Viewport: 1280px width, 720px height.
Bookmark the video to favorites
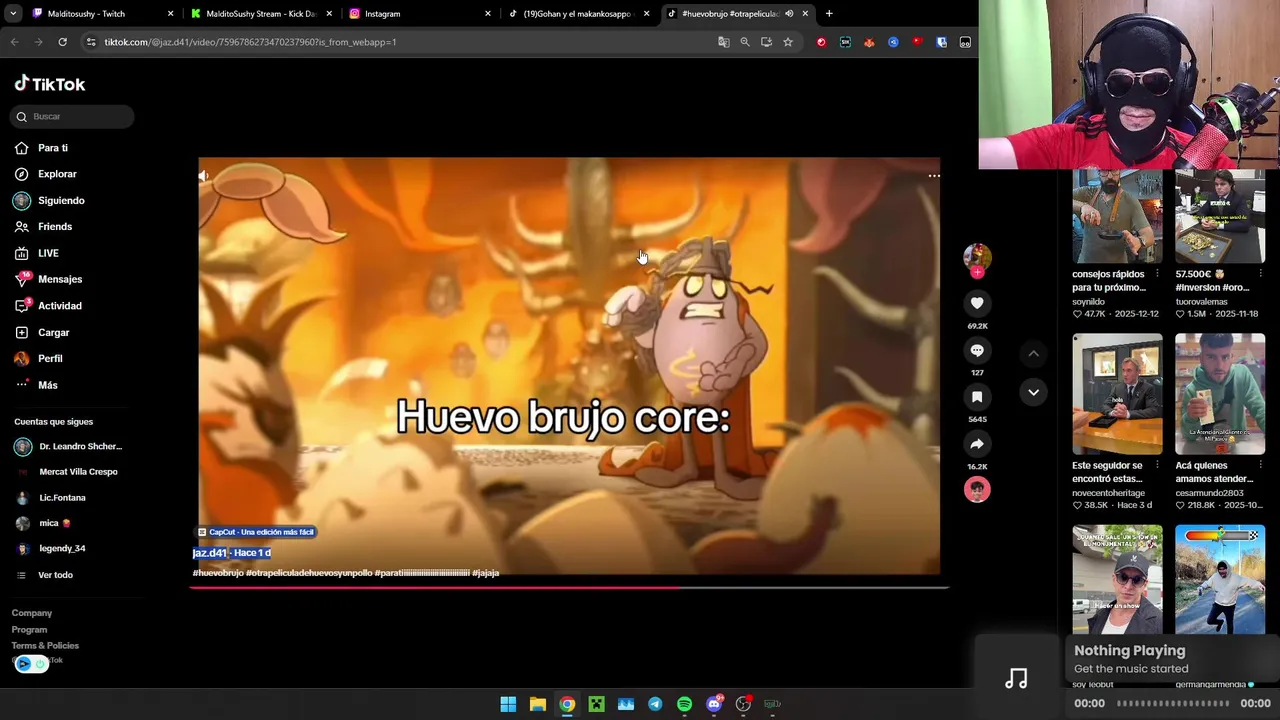point(977,397)
